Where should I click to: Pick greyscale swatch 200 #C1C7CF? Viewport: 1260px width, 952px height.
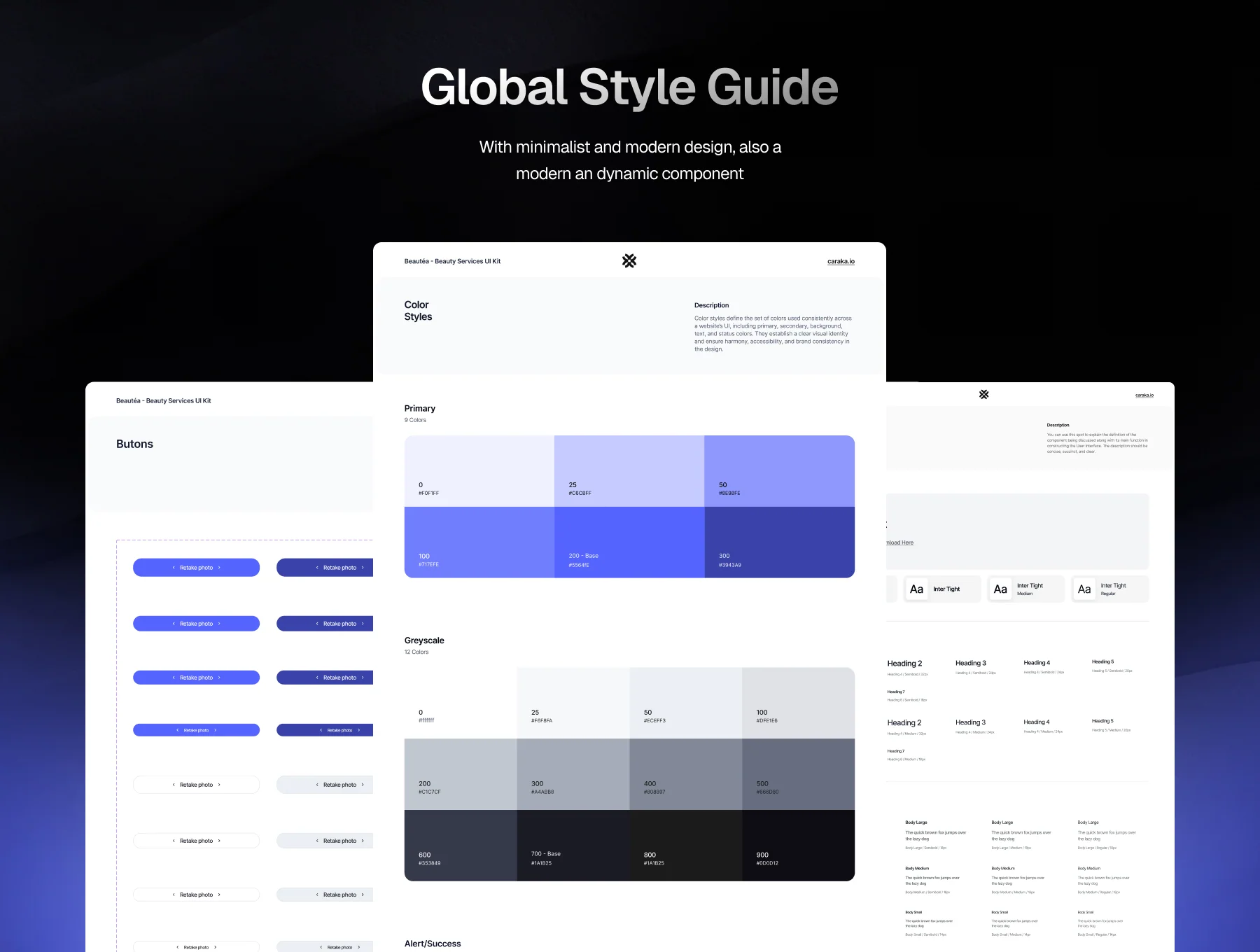click(461, 774)
